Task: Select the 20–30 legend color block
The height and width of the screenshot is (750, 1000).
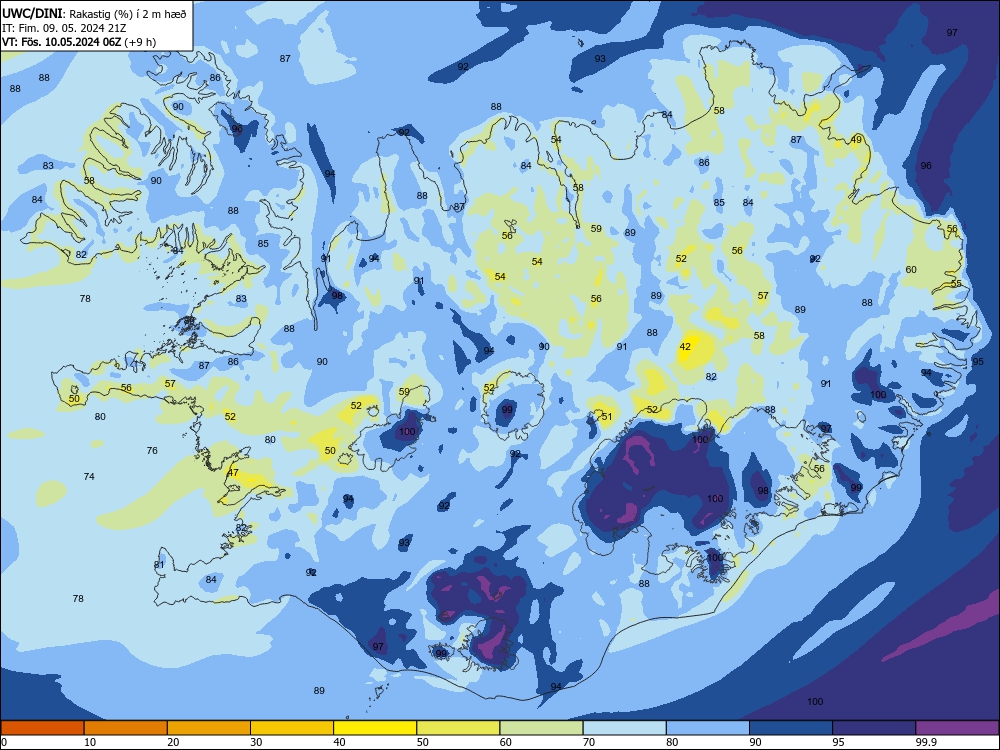Action: (x=209, y=728)
